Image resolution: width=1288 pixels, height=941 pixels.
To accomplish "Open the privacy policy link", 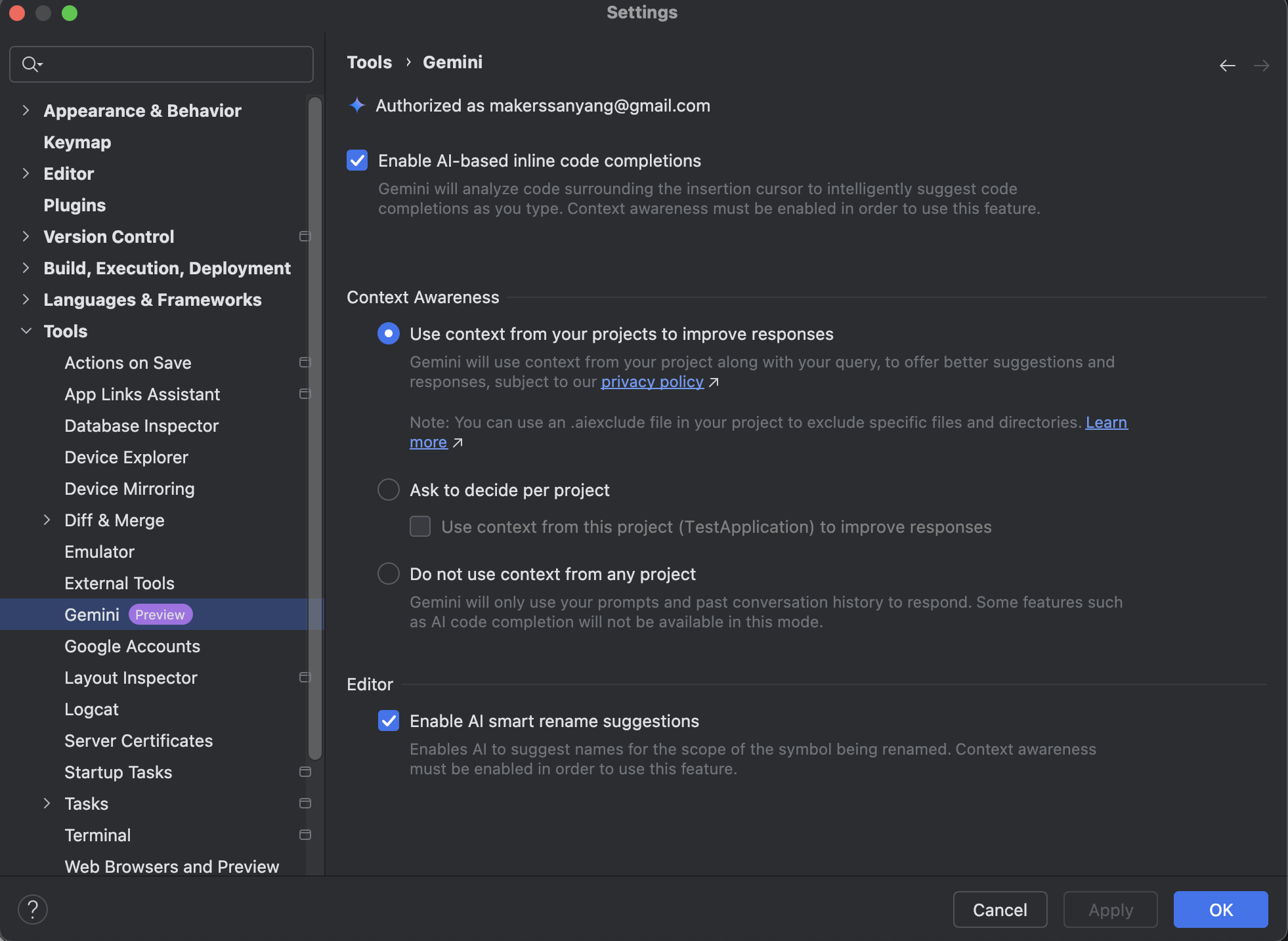I will pos(652,382).
